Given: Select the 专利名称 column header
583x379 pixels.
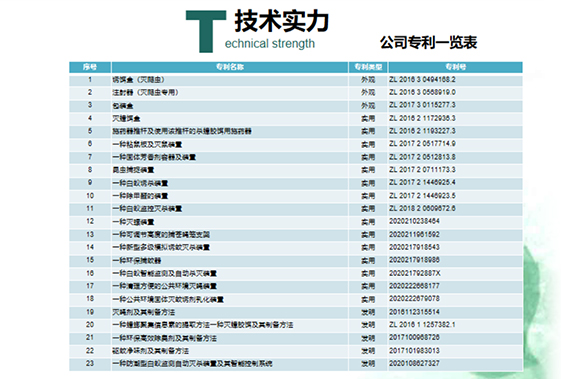Looking at the screenshot, I should point(230,67).
